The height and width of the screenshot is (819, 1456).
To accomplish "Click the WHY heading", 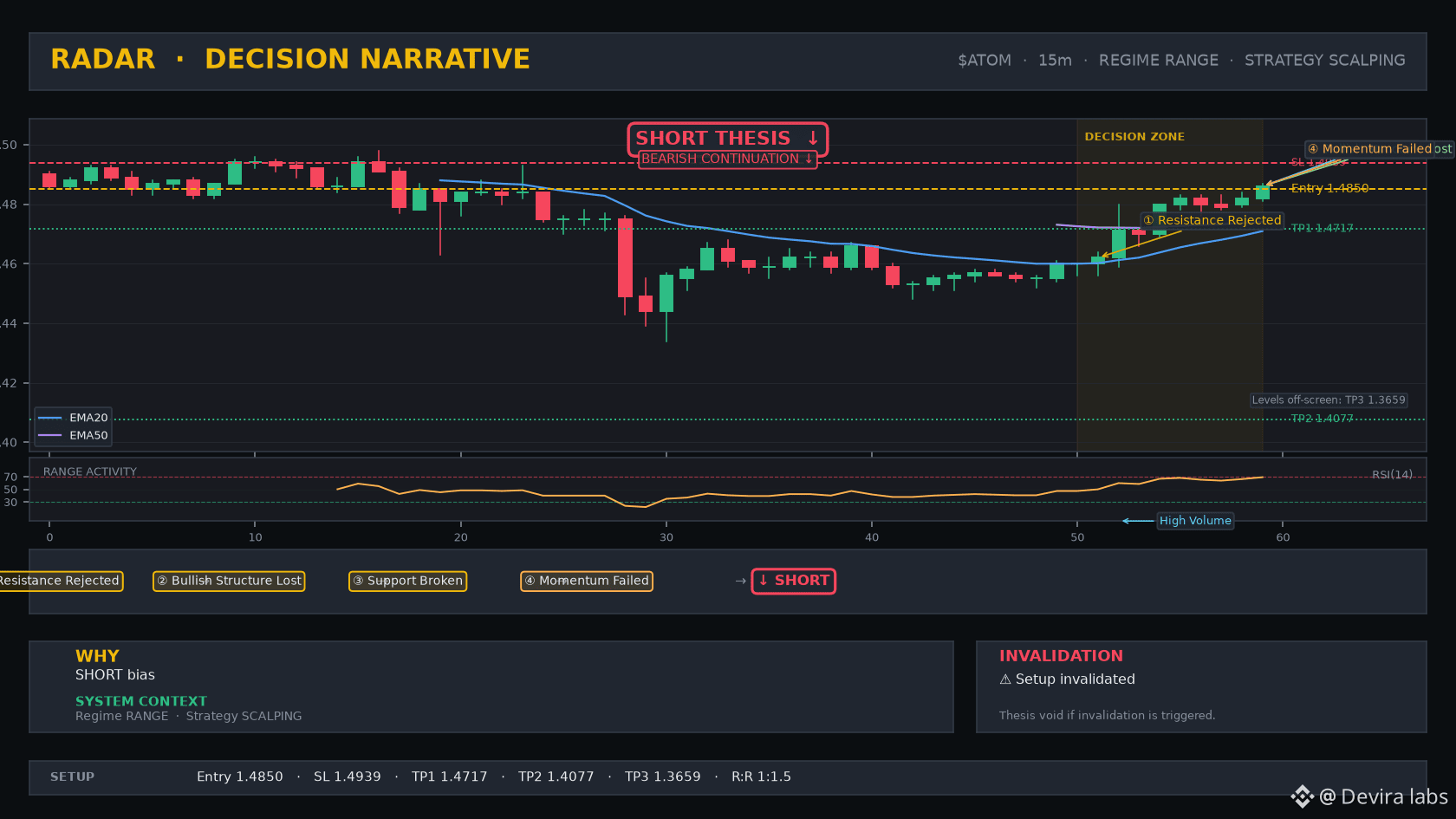I will [97, 656].
